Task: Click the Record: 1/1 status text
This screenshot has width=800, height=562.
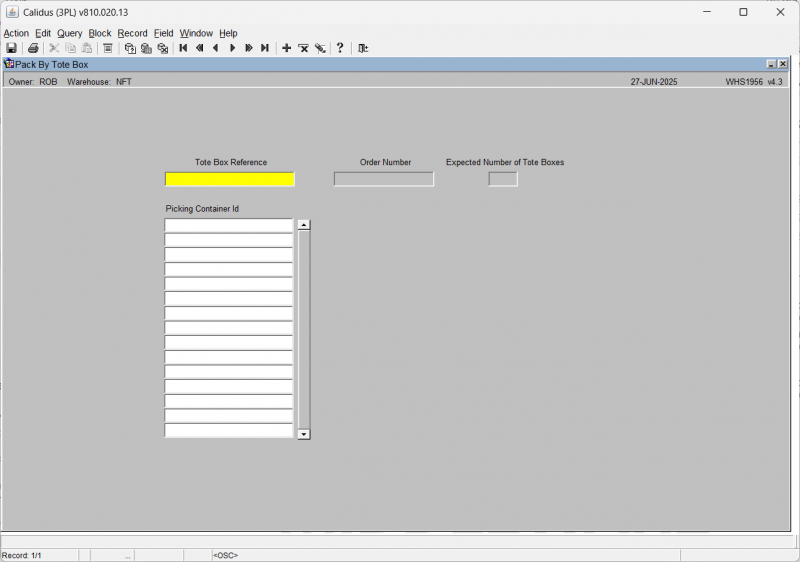Action: [x=21, y=555]
